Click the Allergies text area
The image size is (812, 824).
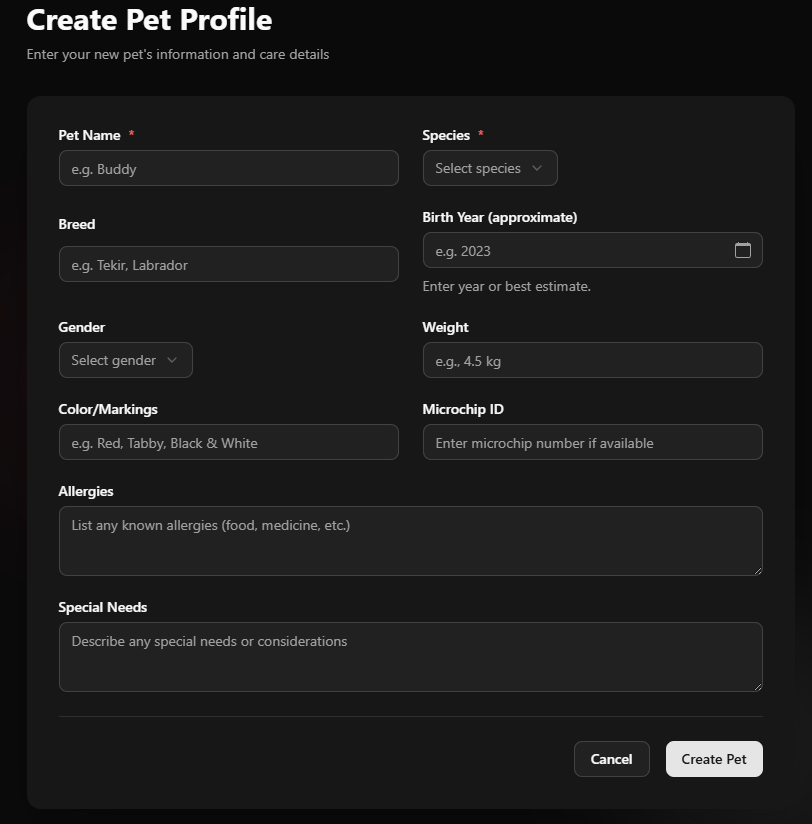[x=410, y=541]
